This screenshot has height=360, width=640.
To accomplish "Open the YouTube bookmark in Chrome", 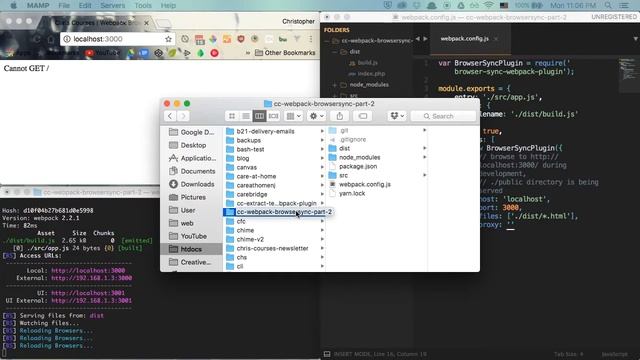I will (x=102, y=53).
